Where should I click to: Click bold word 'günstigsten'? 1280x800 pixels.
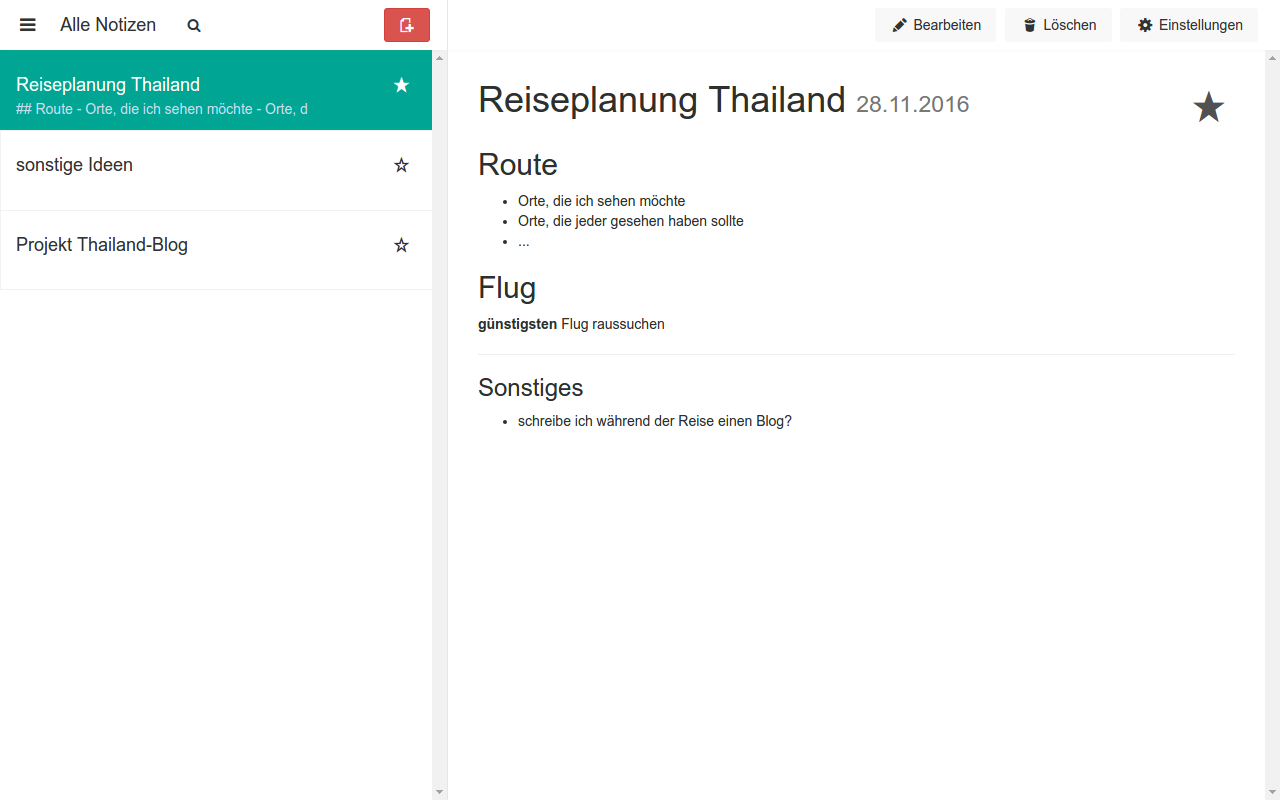tap(518, 324)
